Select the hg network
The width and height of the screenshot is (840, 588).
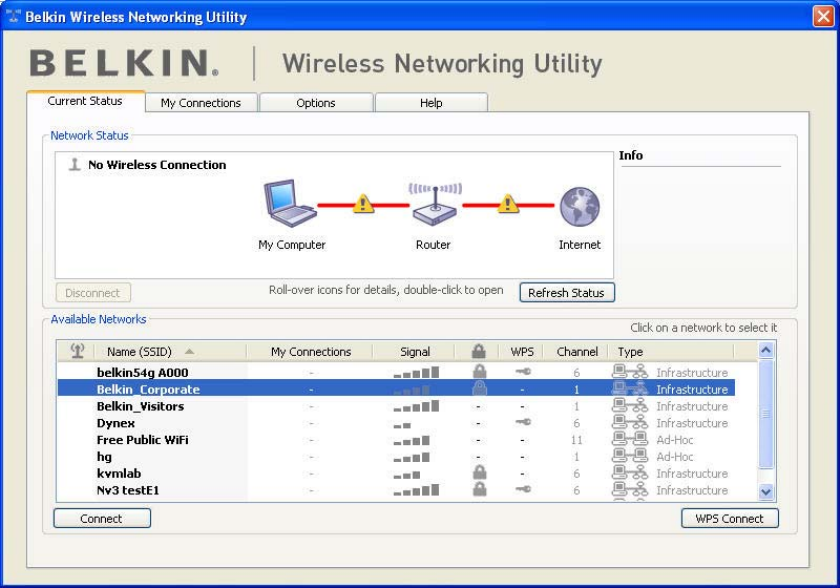(x=396, y=456)
